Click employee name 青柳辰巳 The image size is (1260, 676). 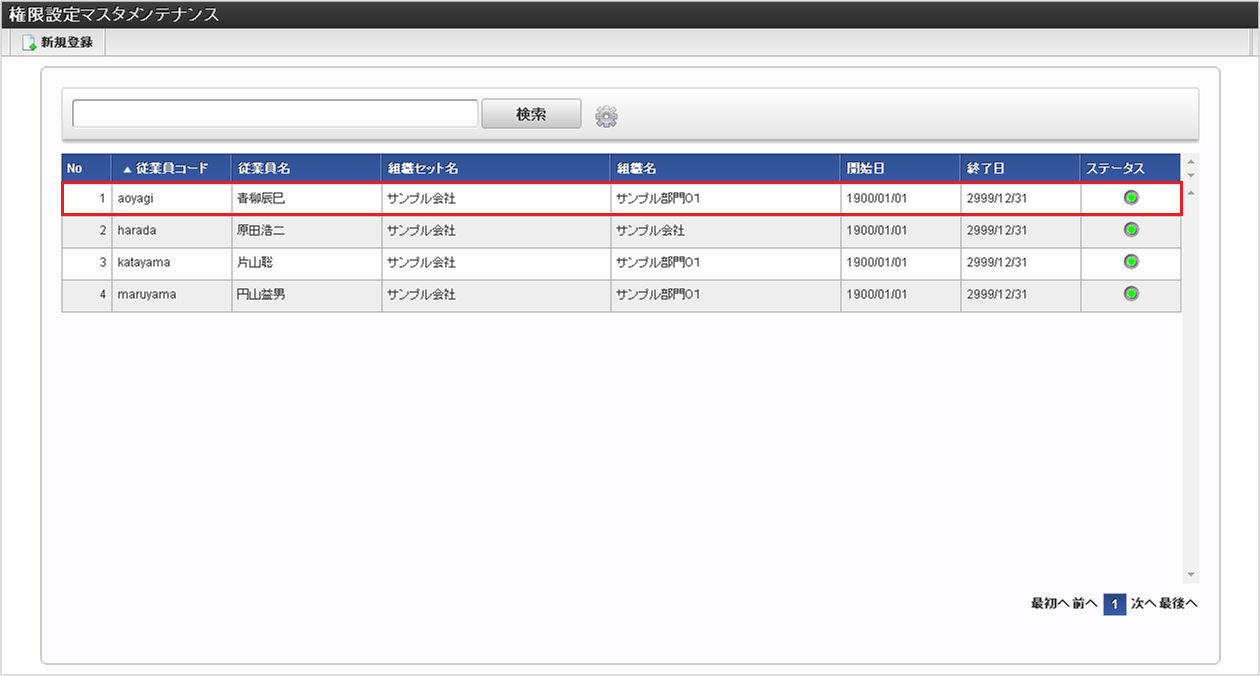click(x=261, y=198)
